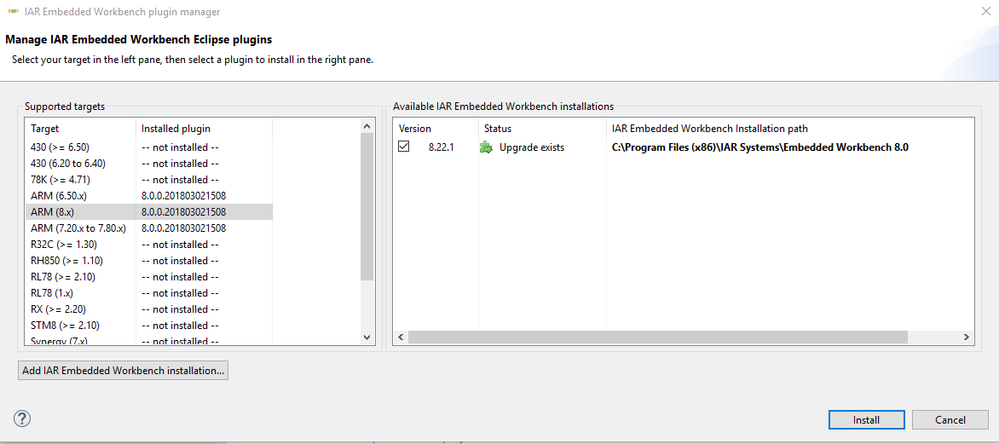Viewport: 999px width, 444px height.
Task: Click installed plugin version for ARM (7.20.x to 7.80.x)
Action: (183, 228)
